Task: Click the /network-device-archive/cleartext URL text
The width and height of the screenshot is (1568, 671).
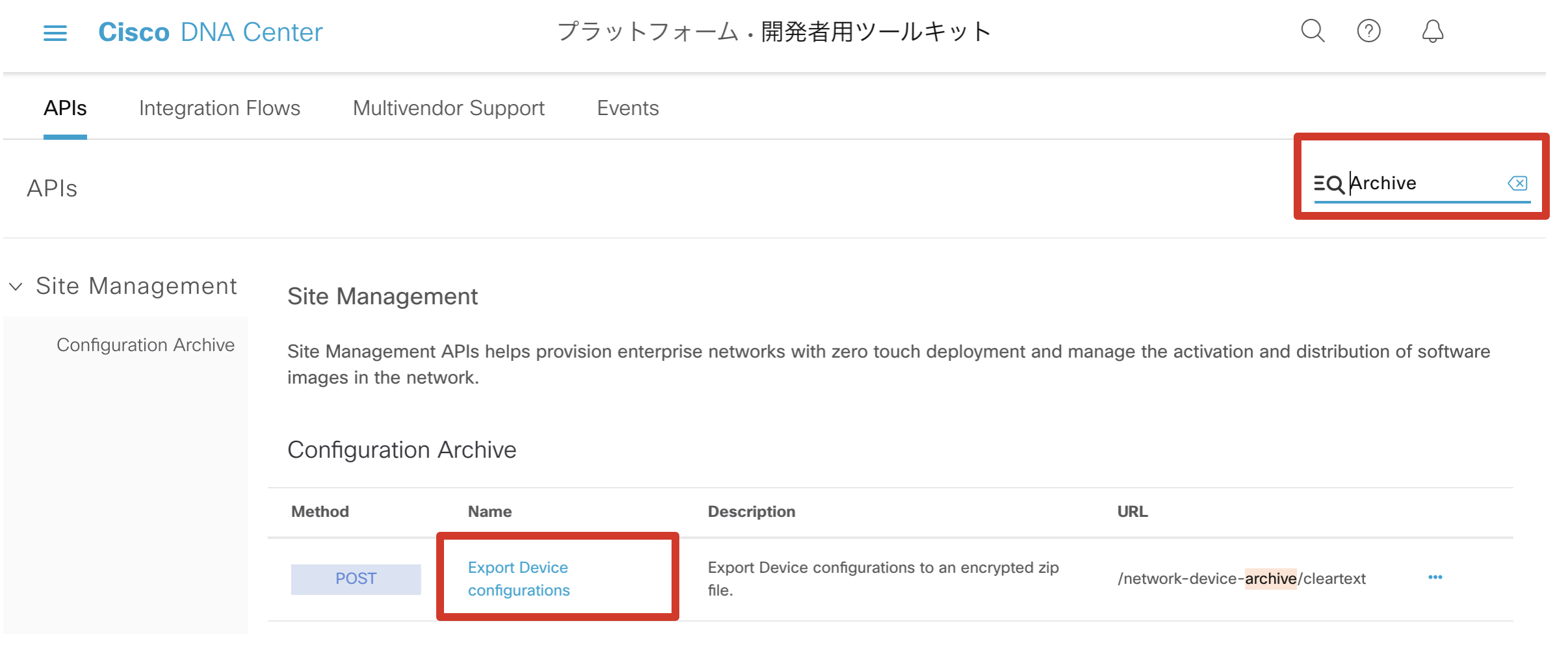Action: 1242,579
